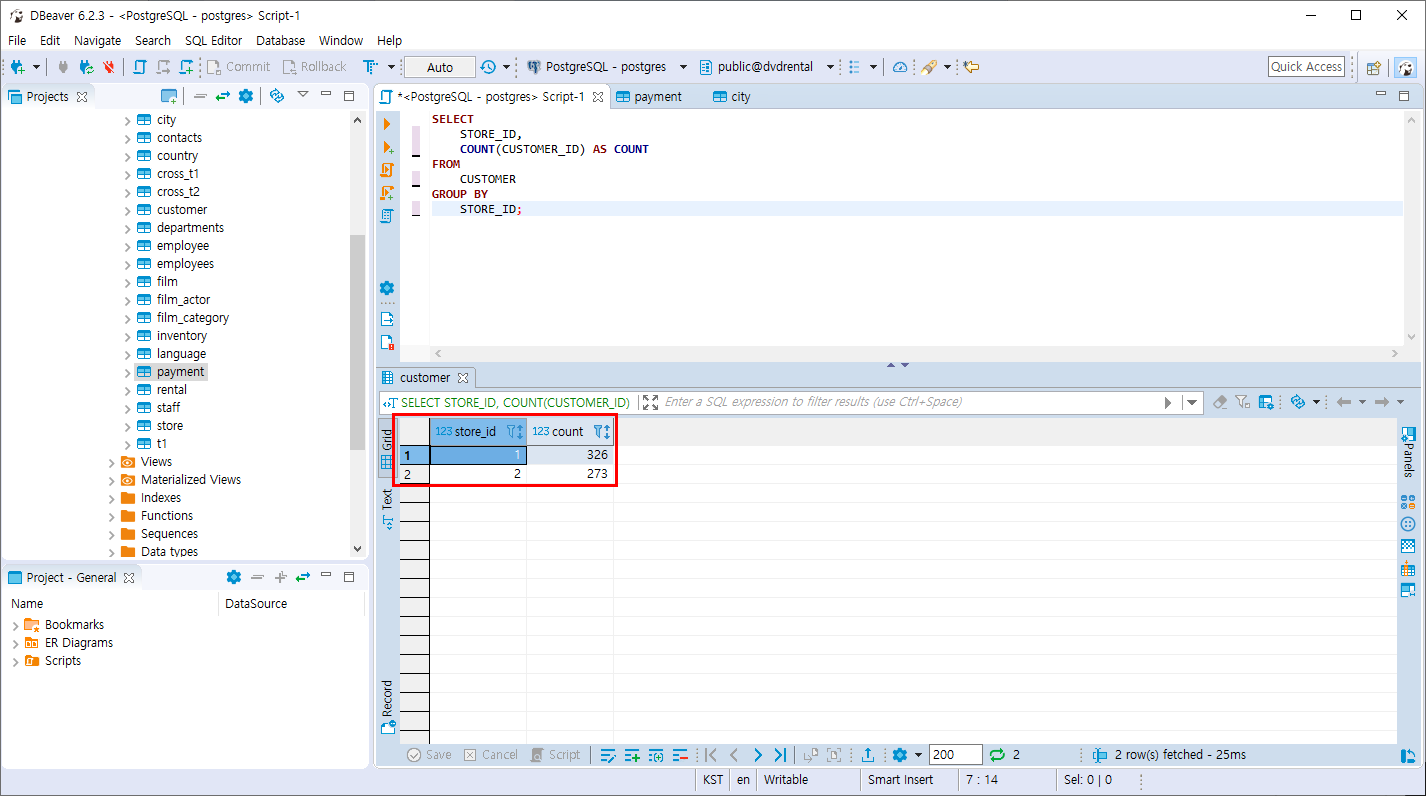The height and width of the screenshot is (796, 1426).
Task: Go to the last result row
Action: (x=781, y=755)
